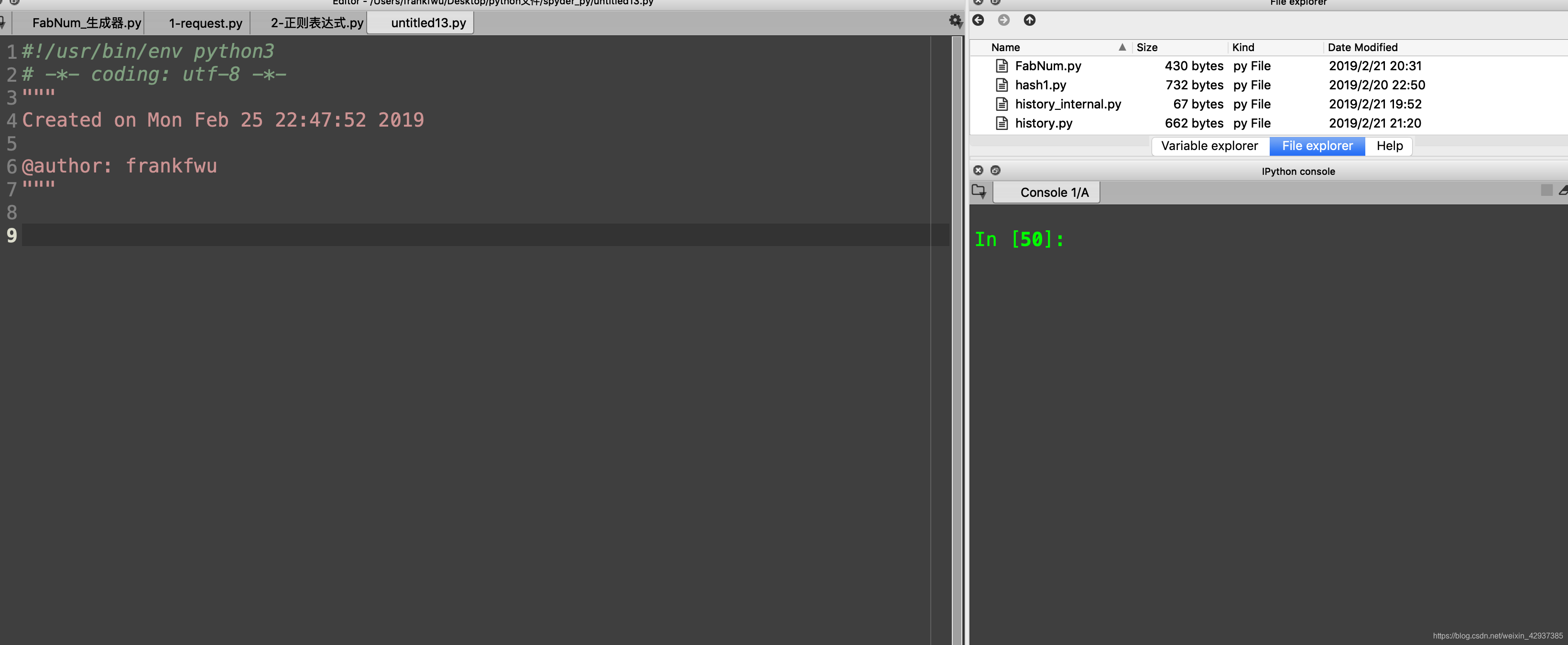The image size is (1568, 645).
Task: Sort by Size column header
Action: tap(1180, 47)
